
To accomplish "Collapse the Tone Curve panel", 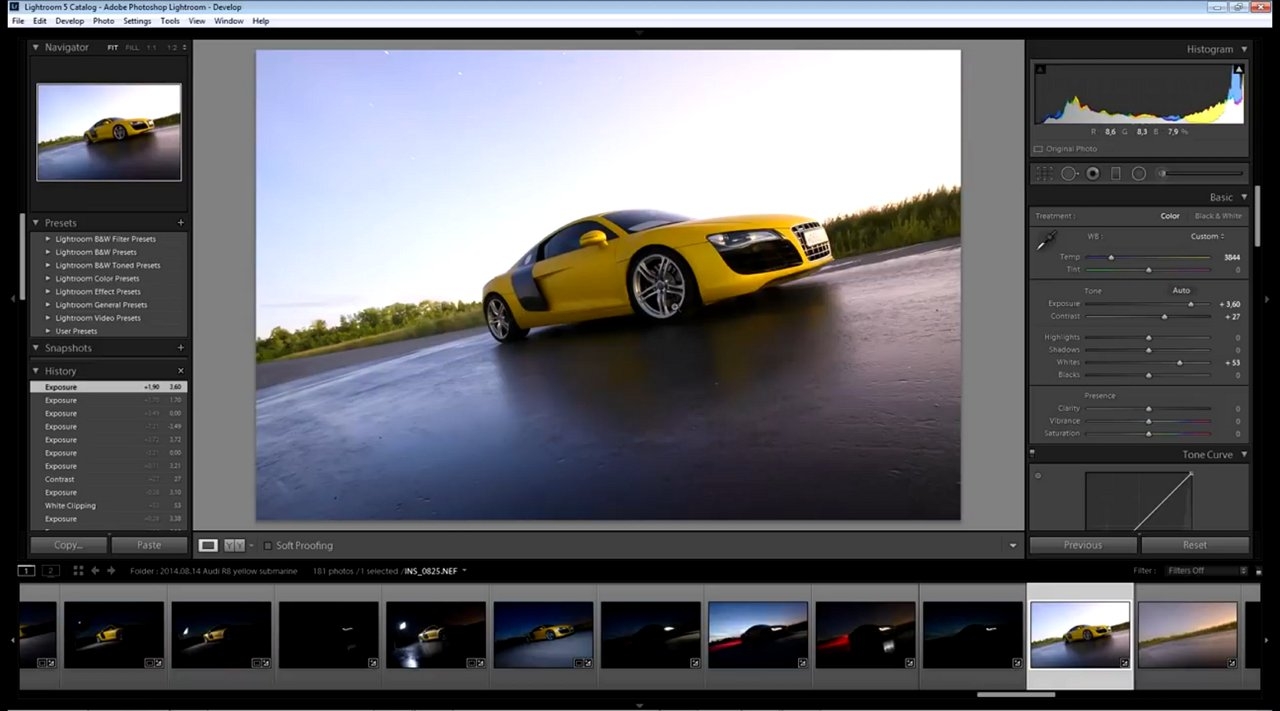I will (1244, 454).
